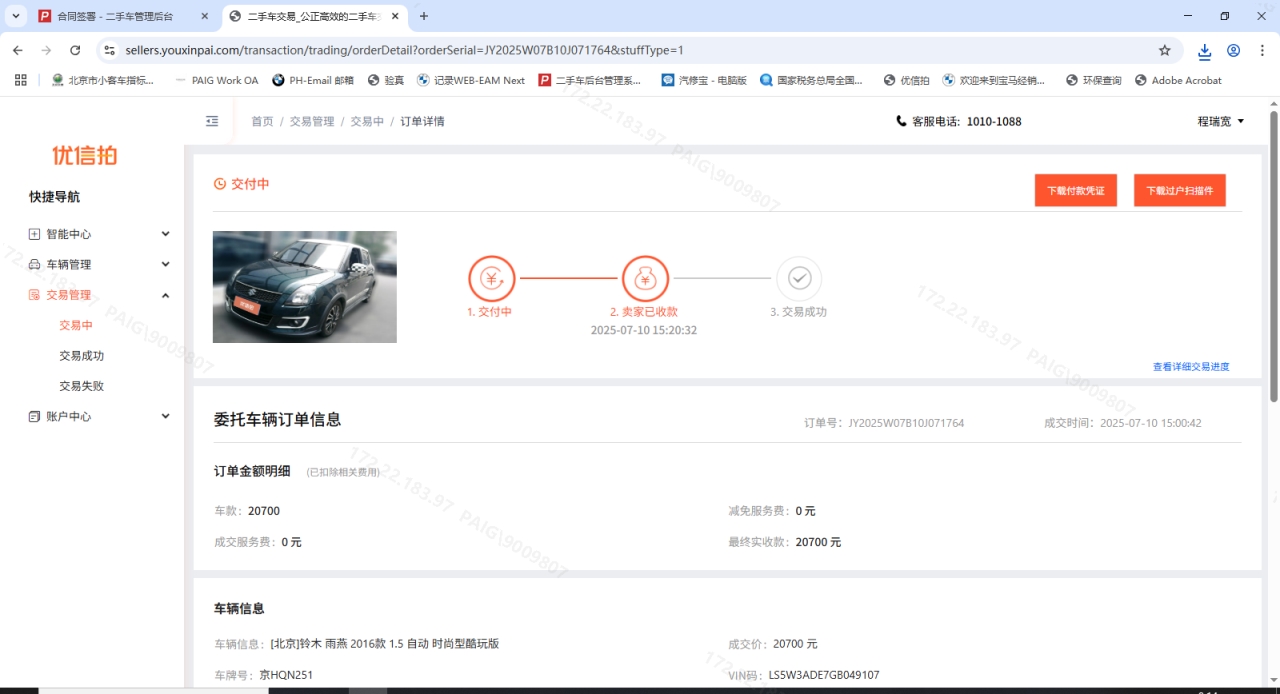The height and width of the screenshot is (694, 1280).
Task: Go to the 首页 breadcrumb
Action: coord(262,121)
